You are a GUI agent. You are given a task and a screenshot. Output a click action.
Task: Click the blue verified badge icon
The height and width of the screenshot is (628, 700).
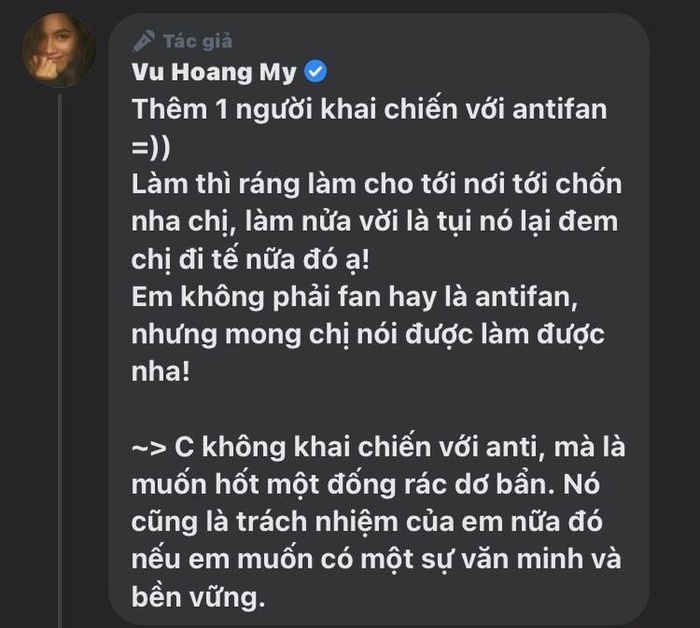(x=313, y=71)
